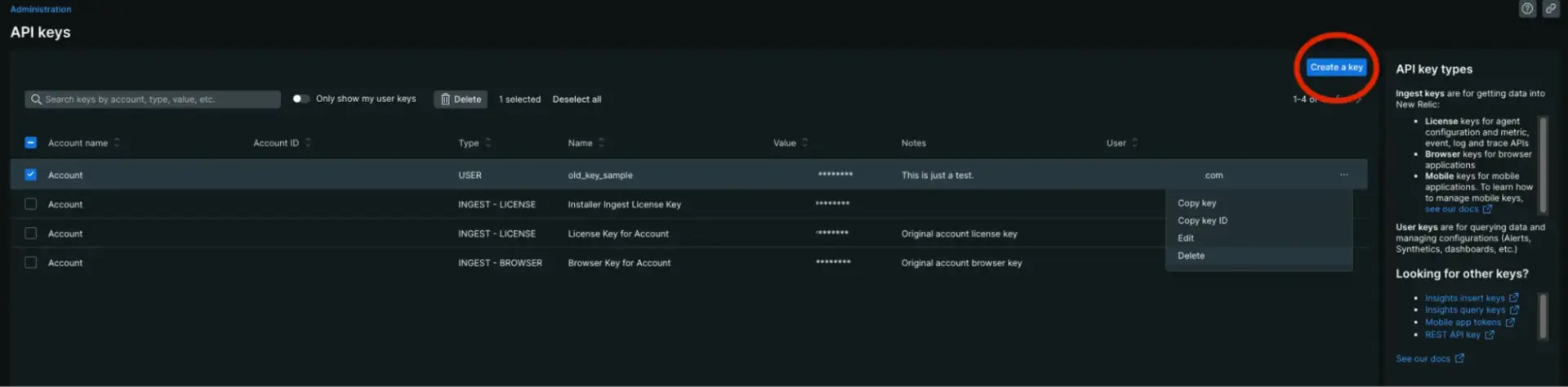Sort by the Account name column
The height and width of the screenshot is (387, 1568).
tap(78, 143)
